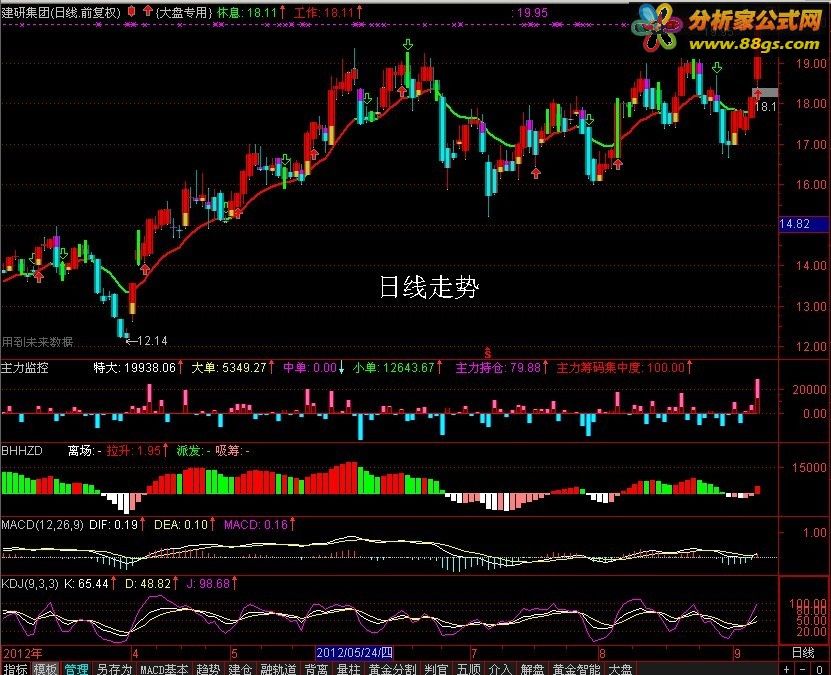
Task: Click the 主力持仓: 79.88 value
Action: tap(501, 367)
